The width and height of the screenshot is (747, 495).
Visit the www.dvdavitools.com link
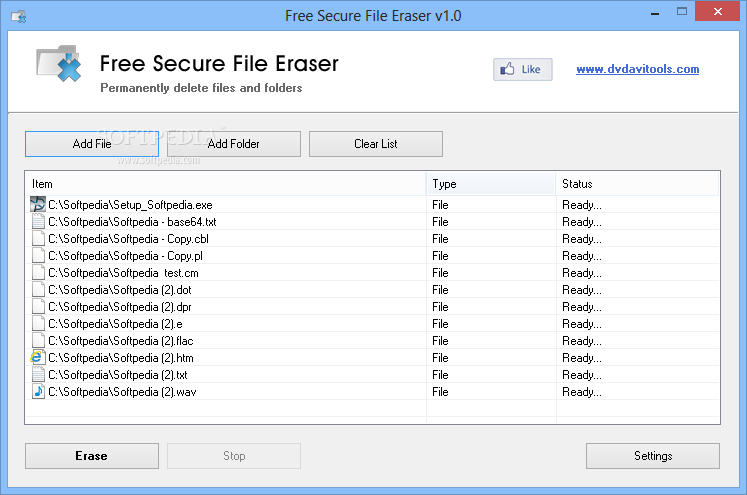click(637, 69)
